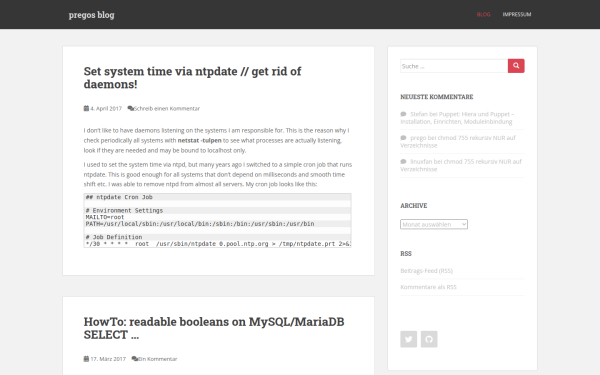Open Stefan's comment on Puppet: Hiera
This screenshot has height=375, width=600.
(457, 118)
